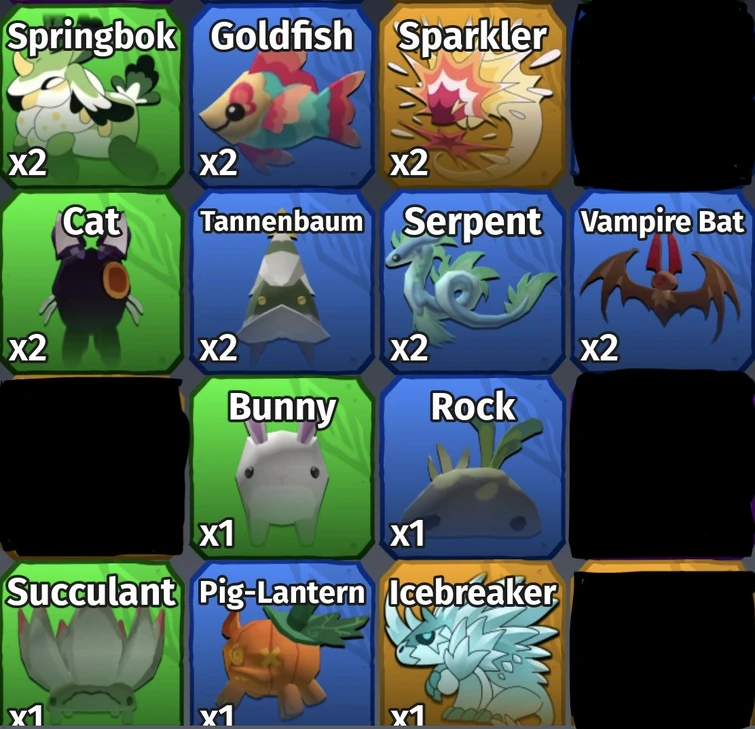Select the blacked-out card right of Rock
The width and height of the screenshot is (755, 729).
[663, 467]
